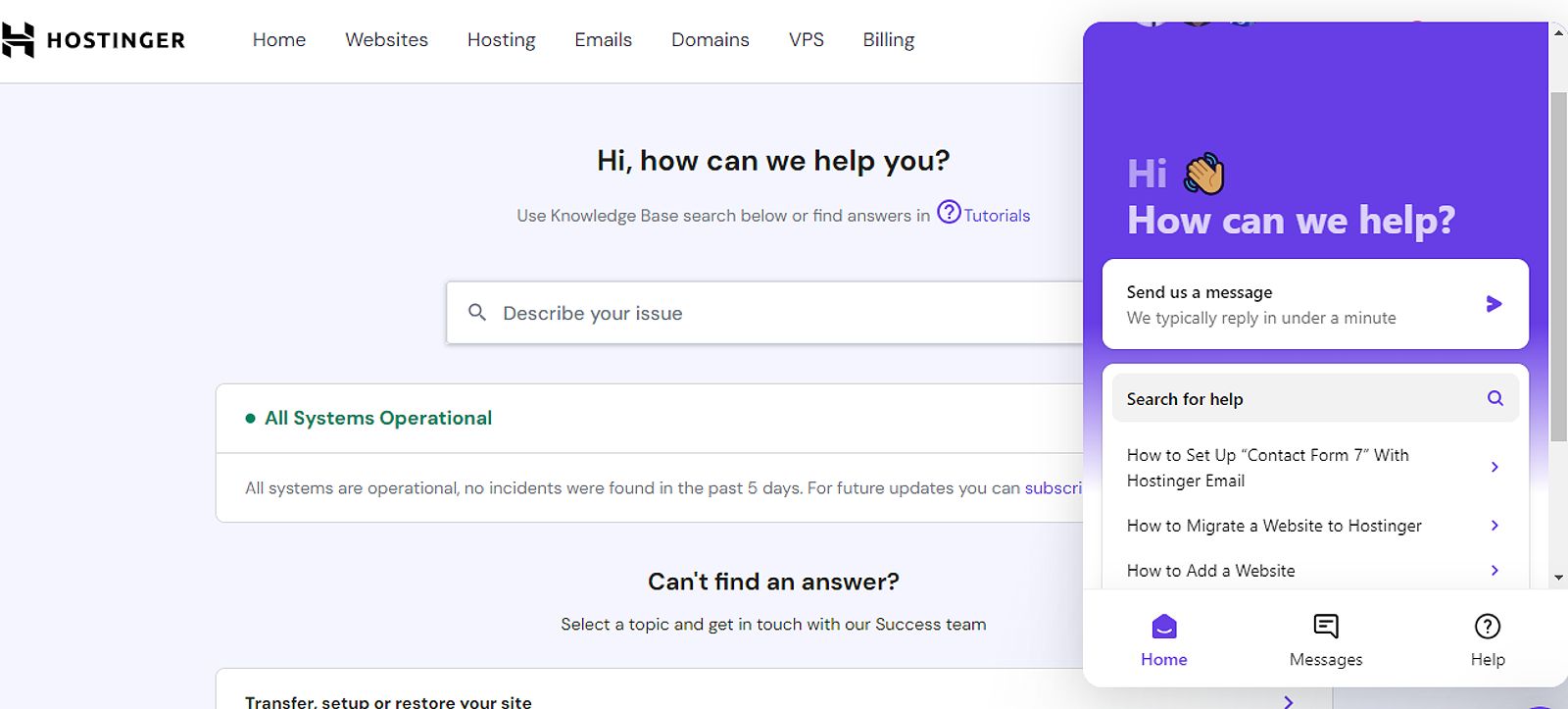
Task: Open the VPS menu item
Action: pyautogui.click(x=806, y=40)
